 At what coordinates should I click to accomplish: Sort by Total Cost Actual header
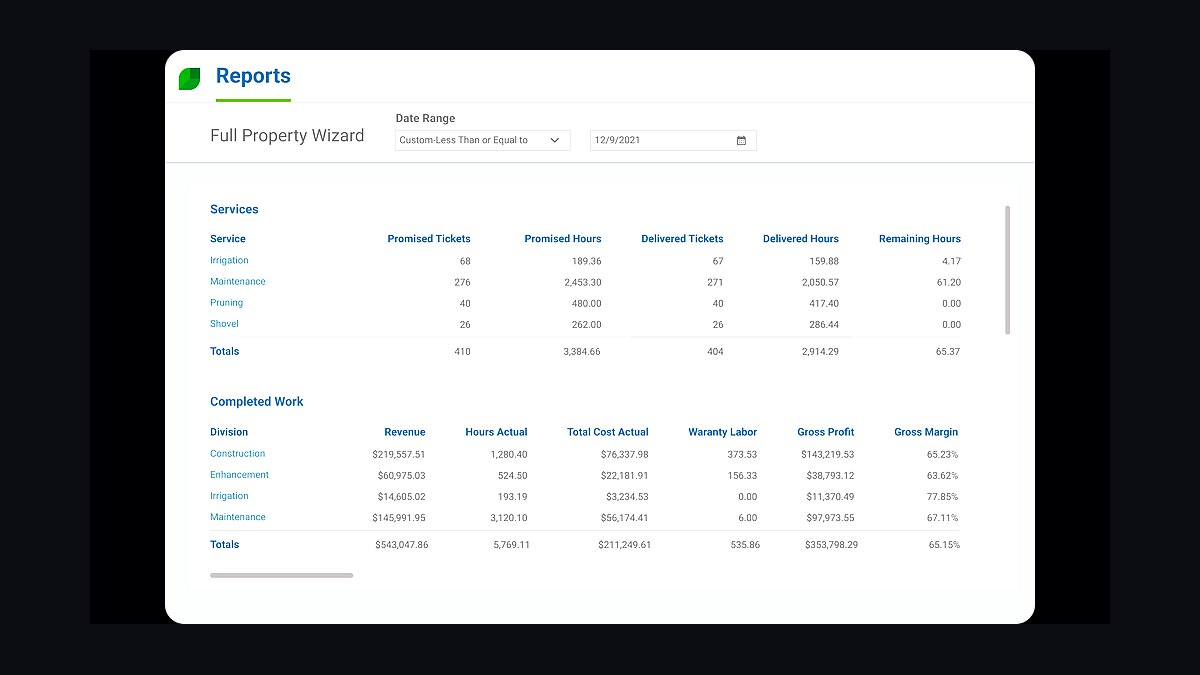point(608,432)
